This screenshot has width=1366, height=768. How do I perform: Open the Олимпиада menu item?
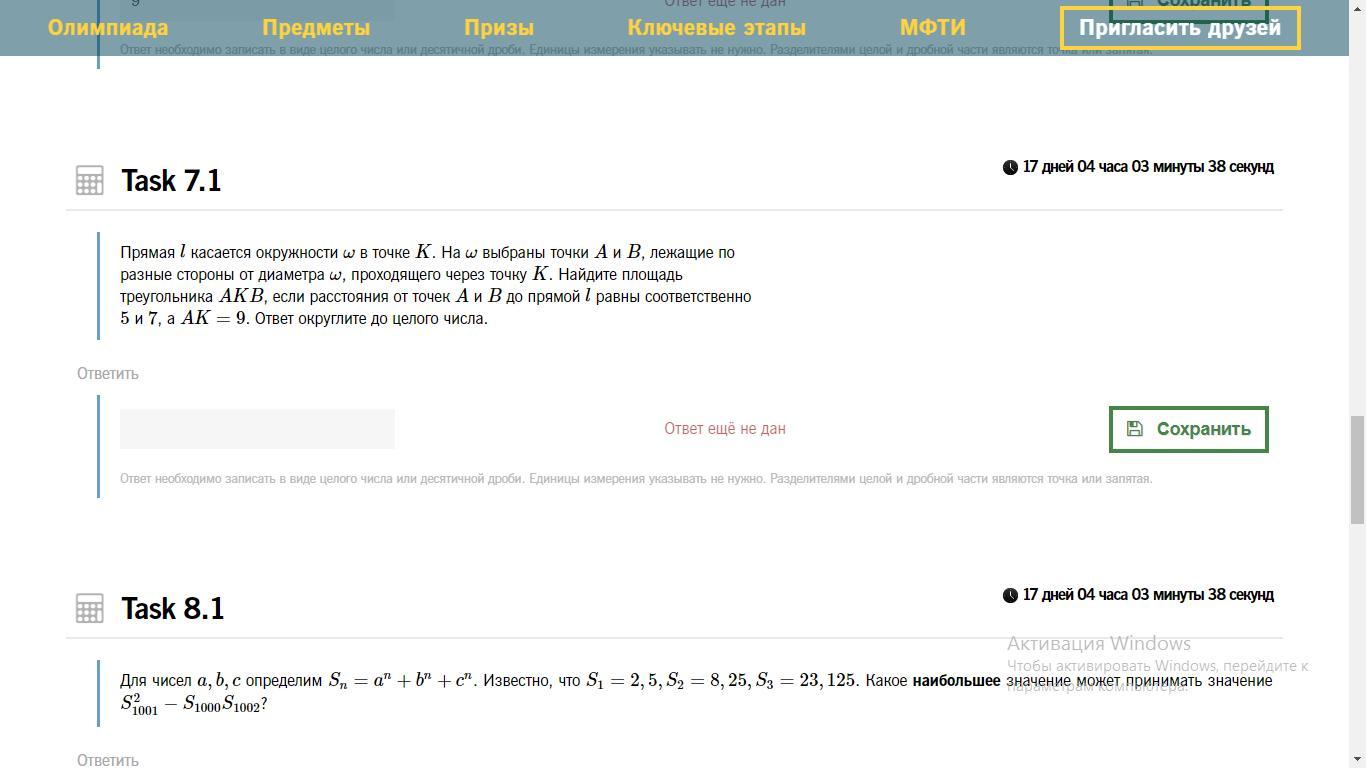108,28
